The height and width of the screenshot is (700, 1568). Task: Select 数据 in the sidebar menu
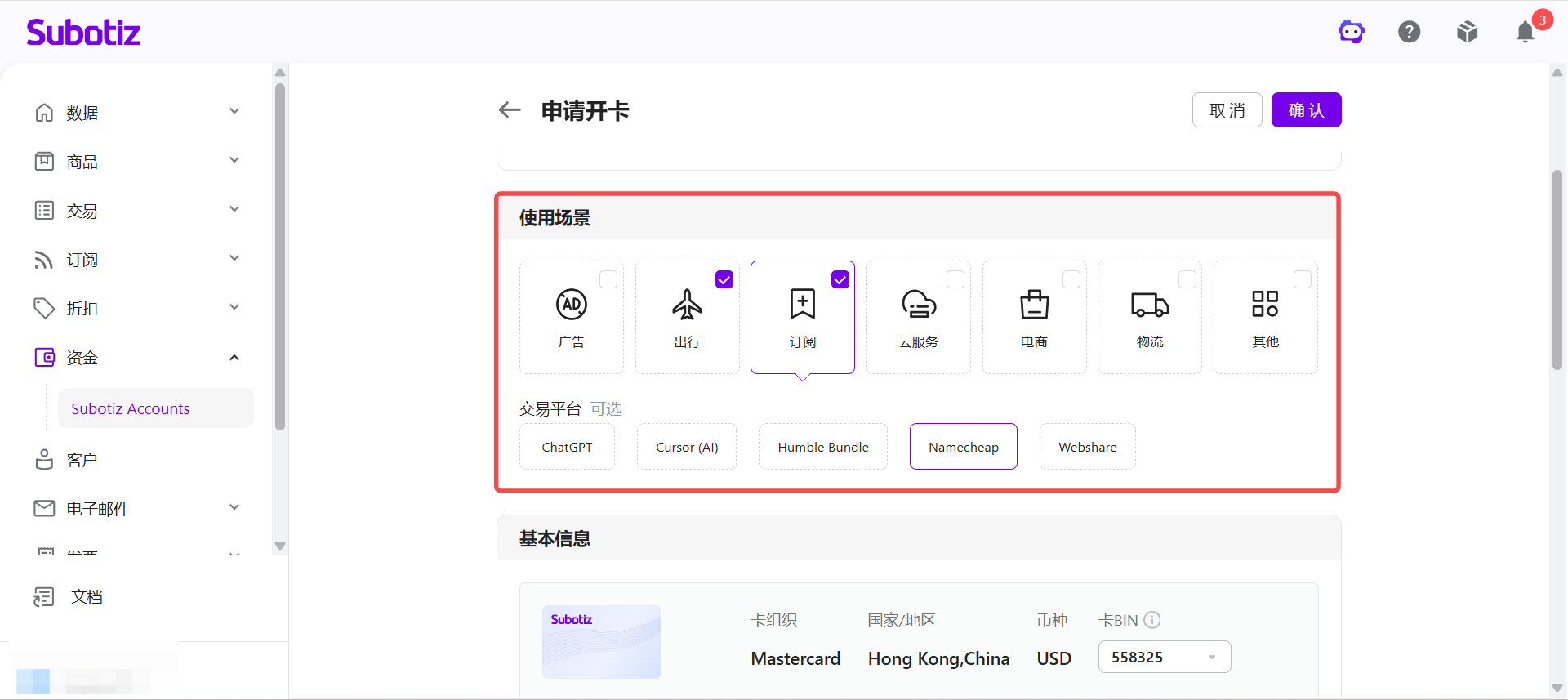tap(82, 113)
